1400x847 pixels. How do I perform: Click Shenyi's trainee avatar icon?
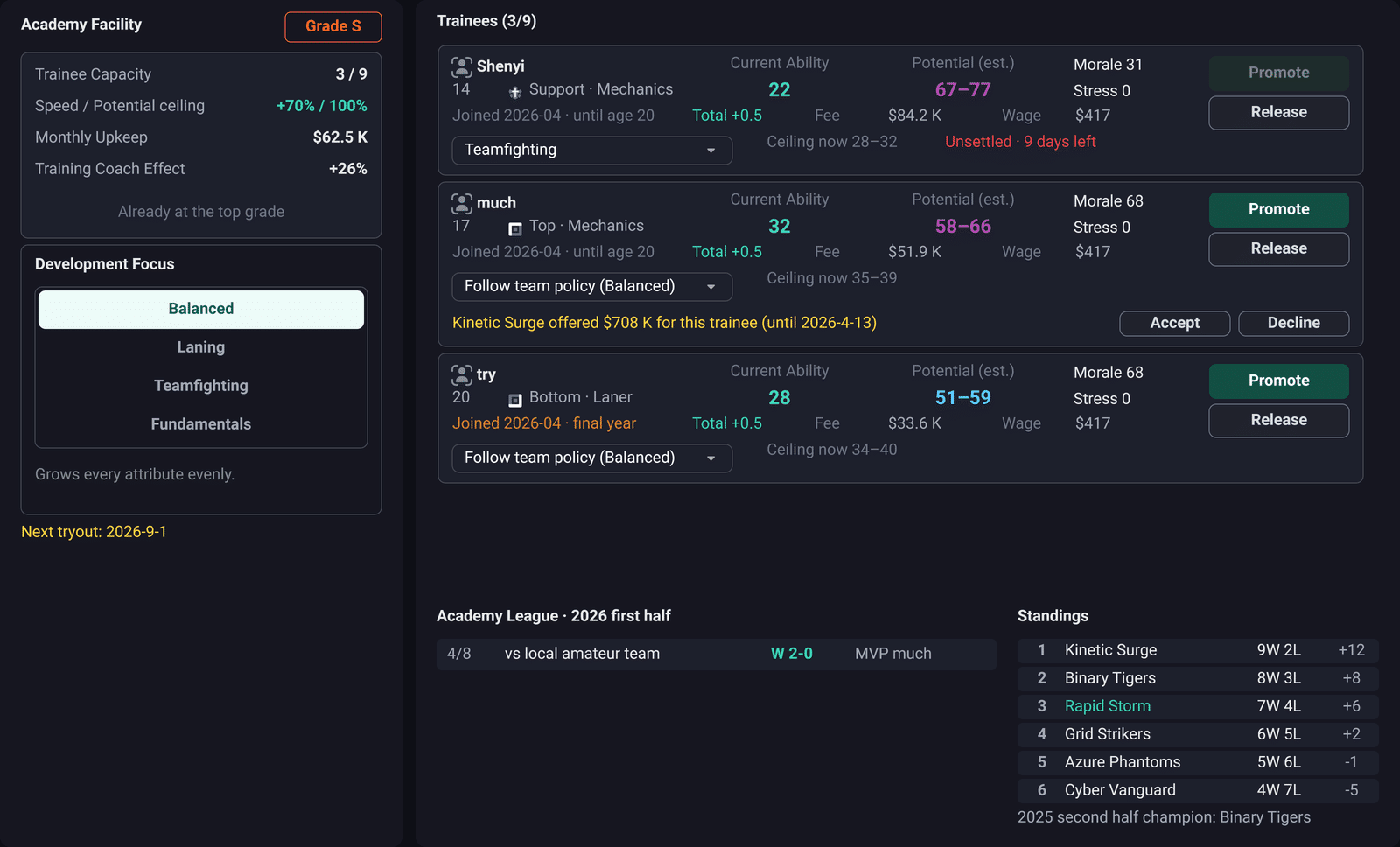point(462,66)
